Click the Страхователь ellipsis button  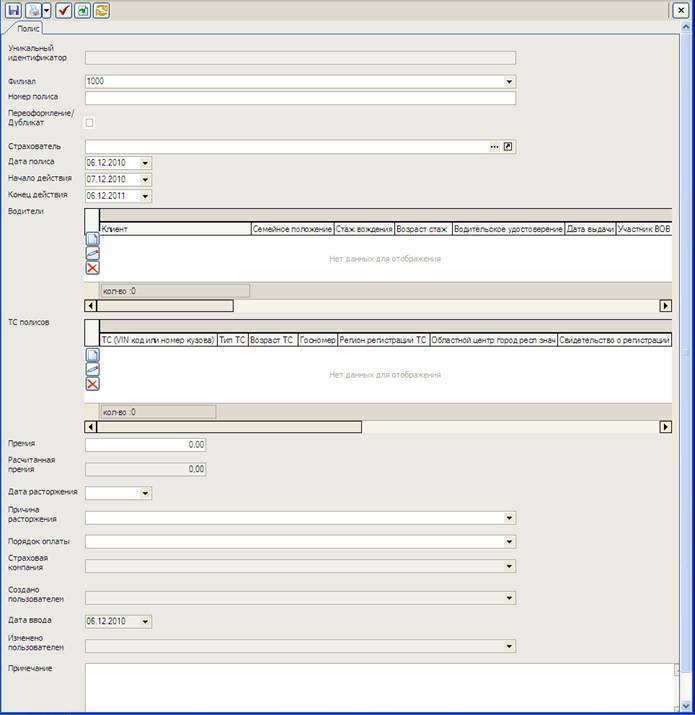494,147
